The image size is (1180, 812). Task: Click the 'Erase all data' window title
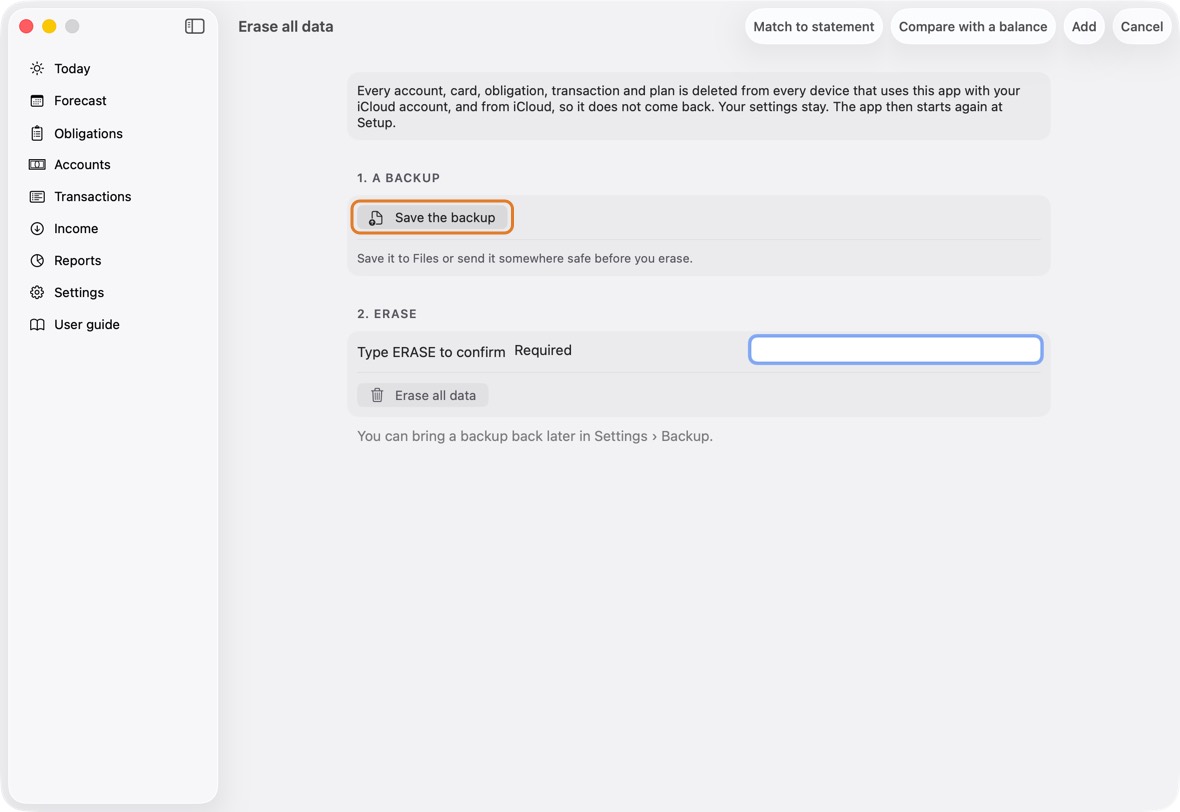(x=285, y=26)
